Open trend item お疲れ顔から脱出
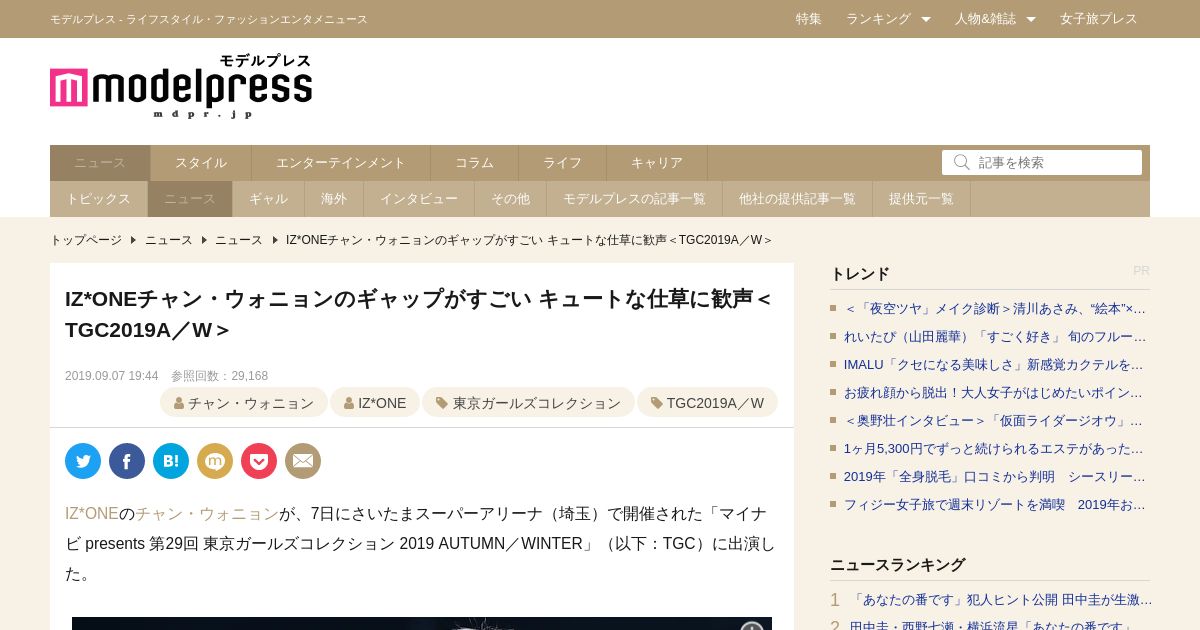This screenshot has width=1200, height=630. (x=995, y=393)
